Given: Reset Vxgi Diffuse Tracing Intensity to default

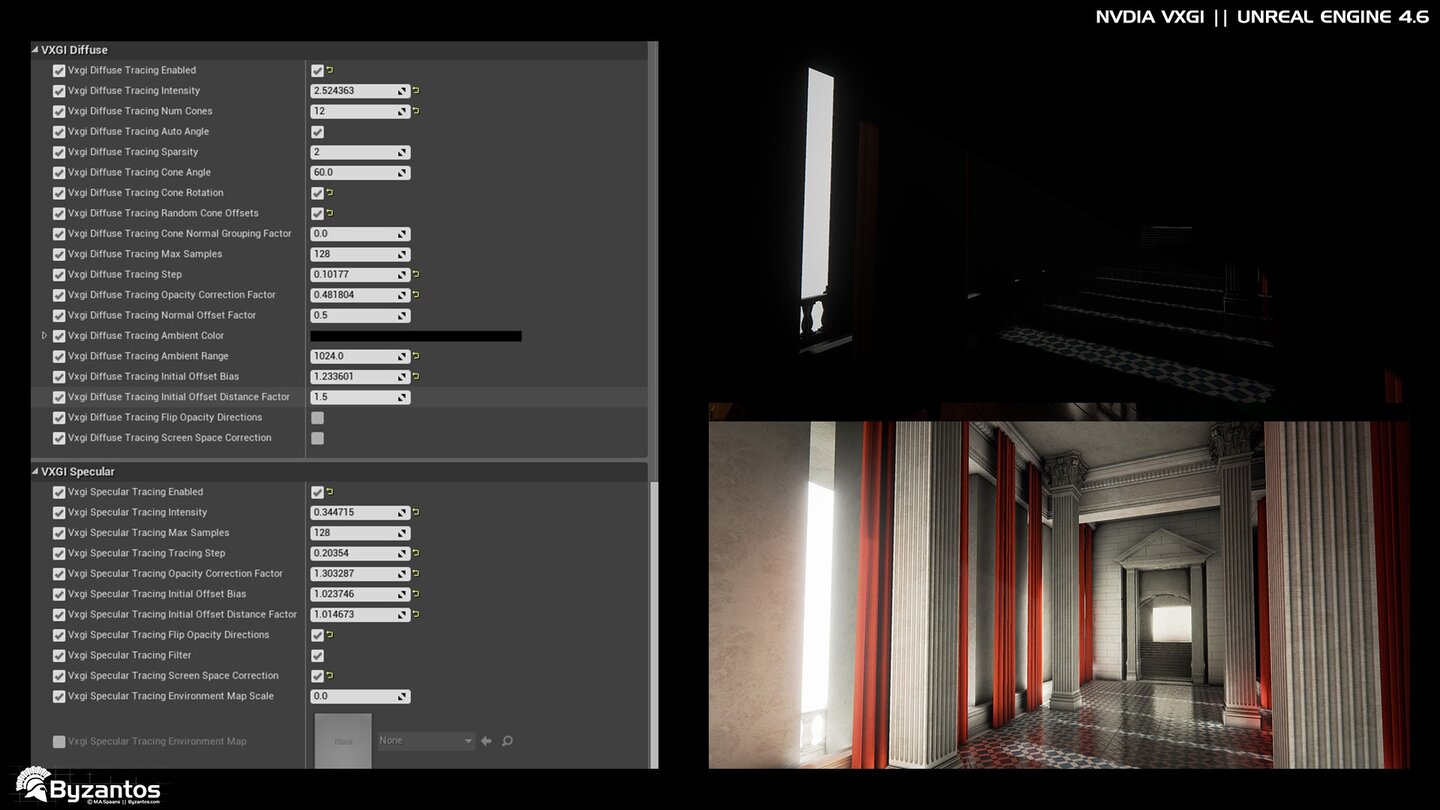Looking at the screenshot, I should [x=416, y=91].
